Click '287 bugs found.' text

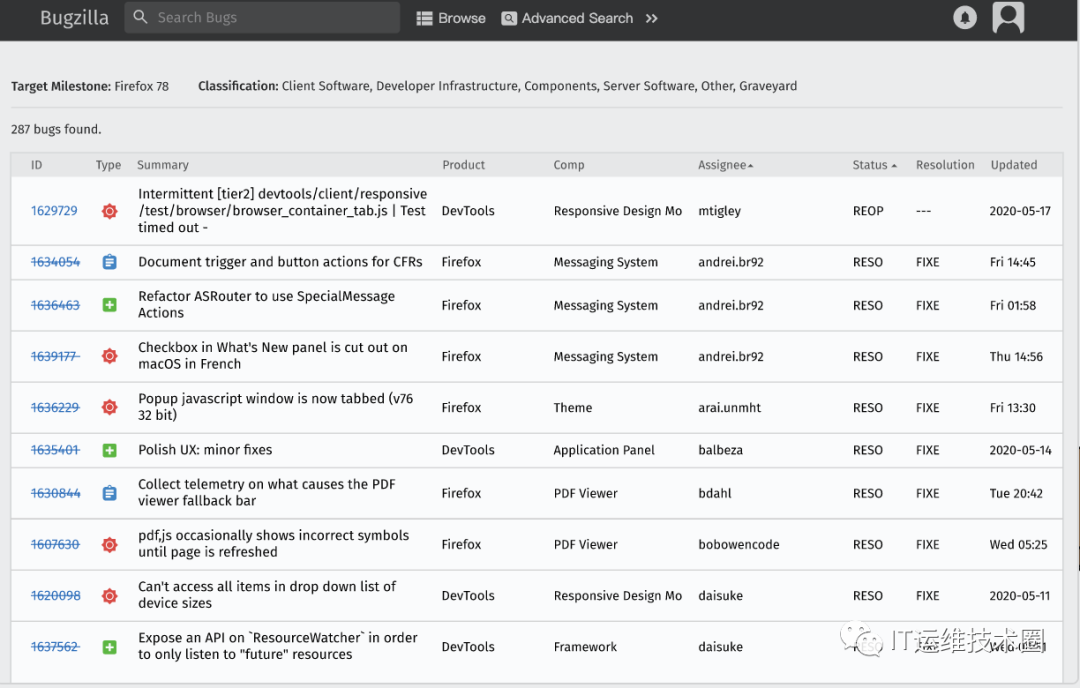(x=56, y=129)
